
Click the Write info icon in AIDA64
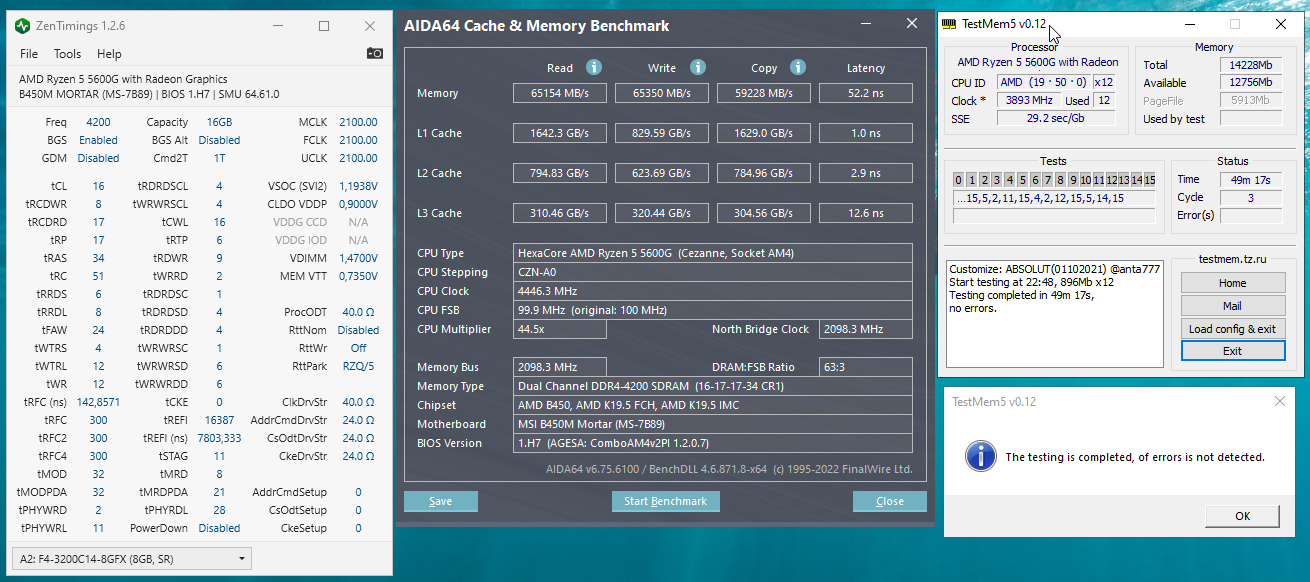(x=698, y=67)
